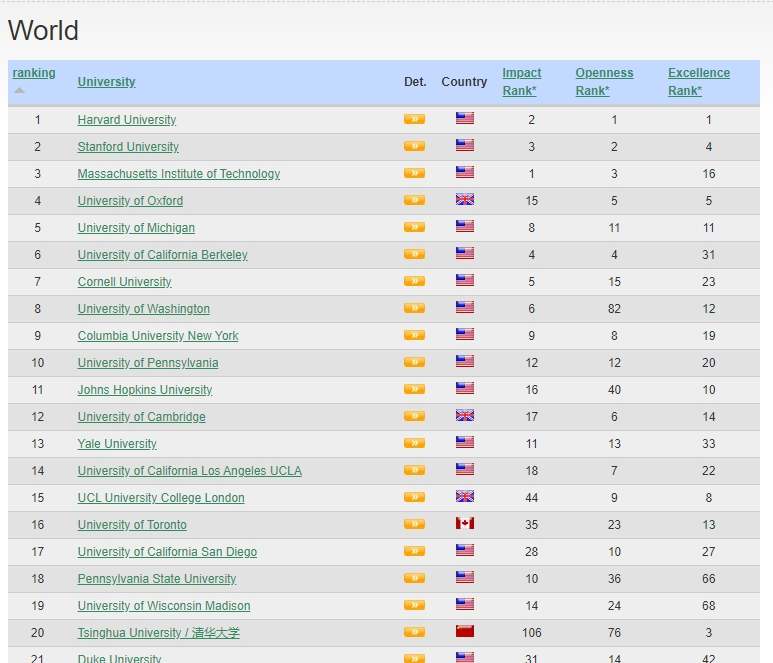Click UK flag icon in University of Cambridge row
This screenshot has height=663, width=773.
(464, 416)
